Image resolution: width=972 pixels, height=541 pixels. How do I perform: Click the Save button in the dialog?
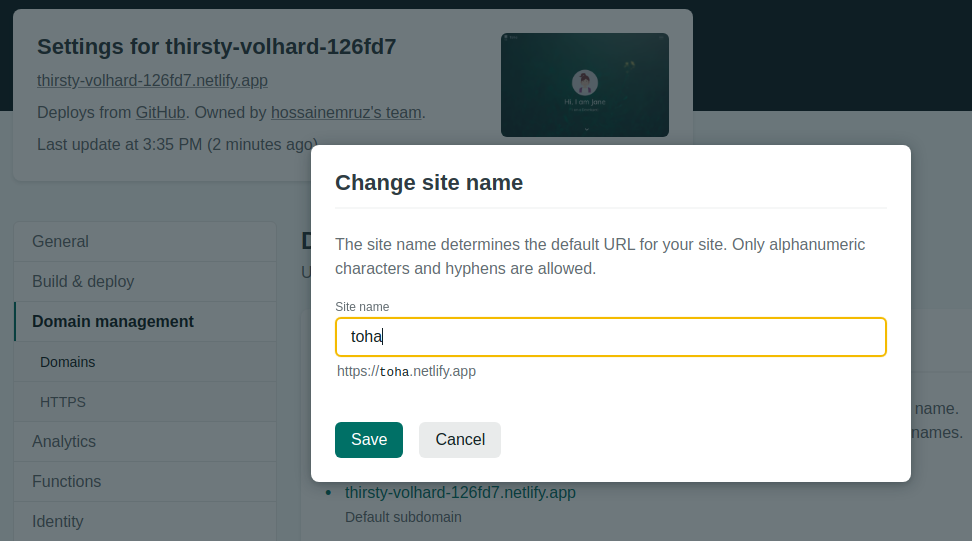coord(368,440)
